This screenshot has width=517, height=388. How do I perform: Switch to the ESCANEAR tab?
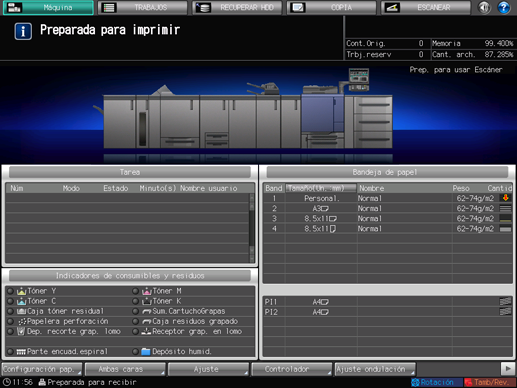[x=426, y=8]
